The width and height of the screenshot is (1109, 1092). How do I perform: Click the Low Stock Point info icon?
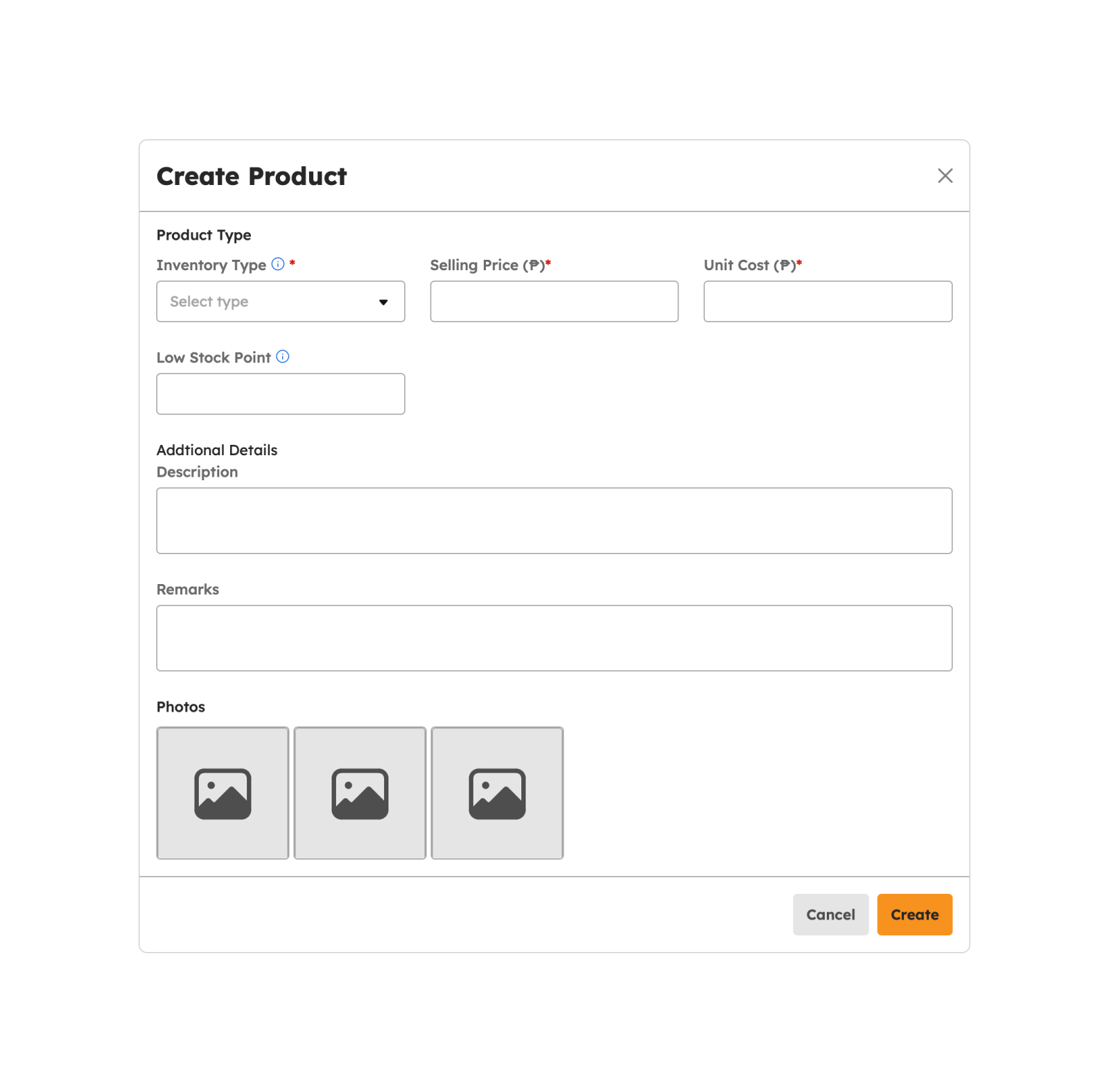pyautogui.click(x=283, y=357)
